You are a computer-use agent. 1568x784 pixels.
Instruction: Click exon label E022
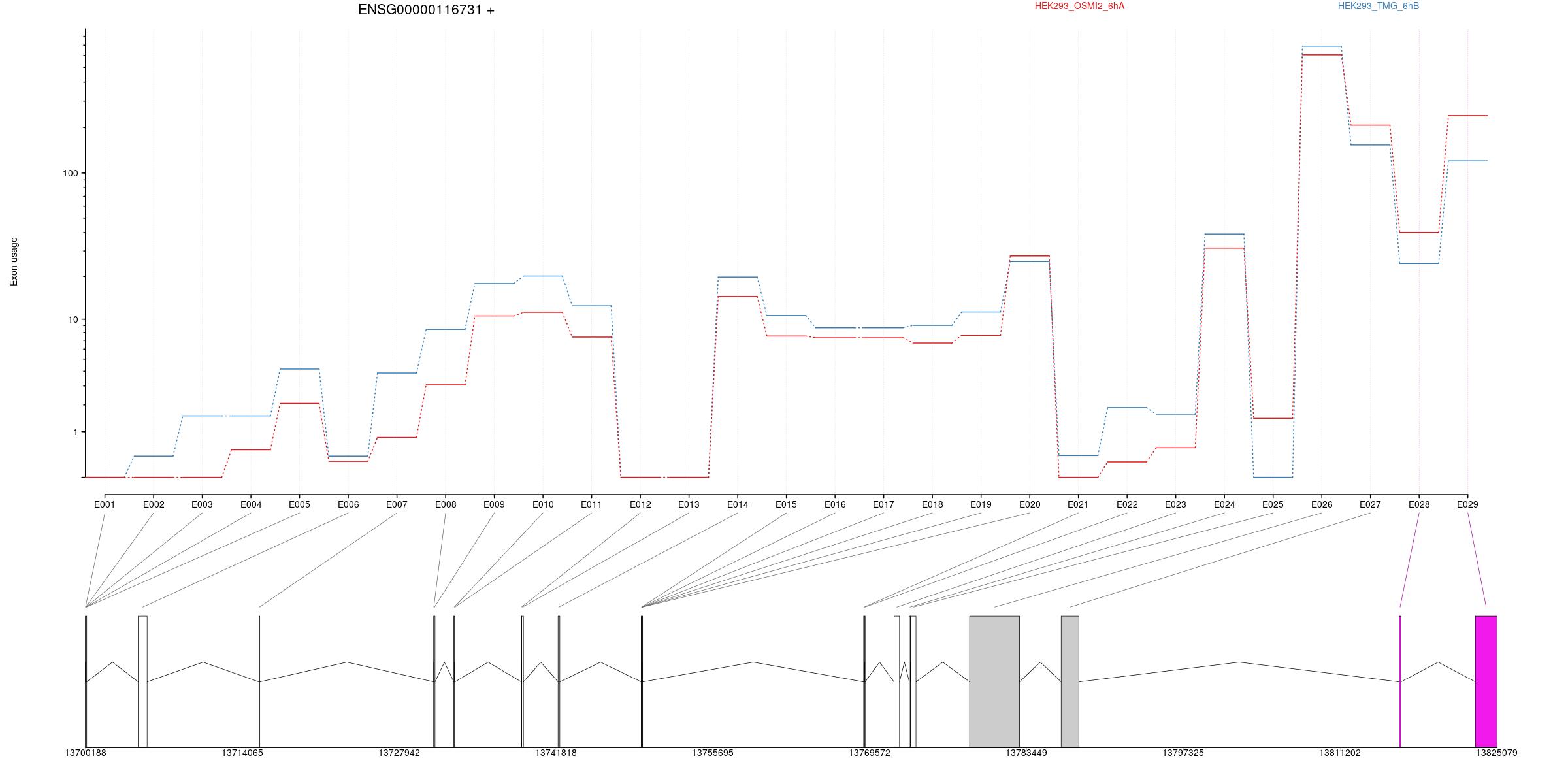pos(1127,504)
